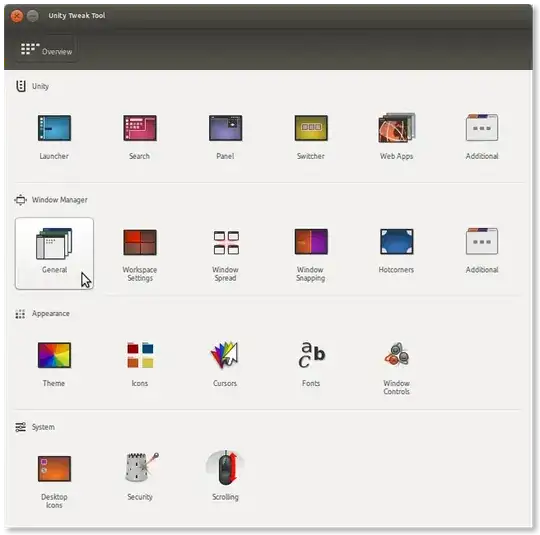Open the Search settings icon
The height and width of the screenshot is (535, 540).
pos(140,128)
